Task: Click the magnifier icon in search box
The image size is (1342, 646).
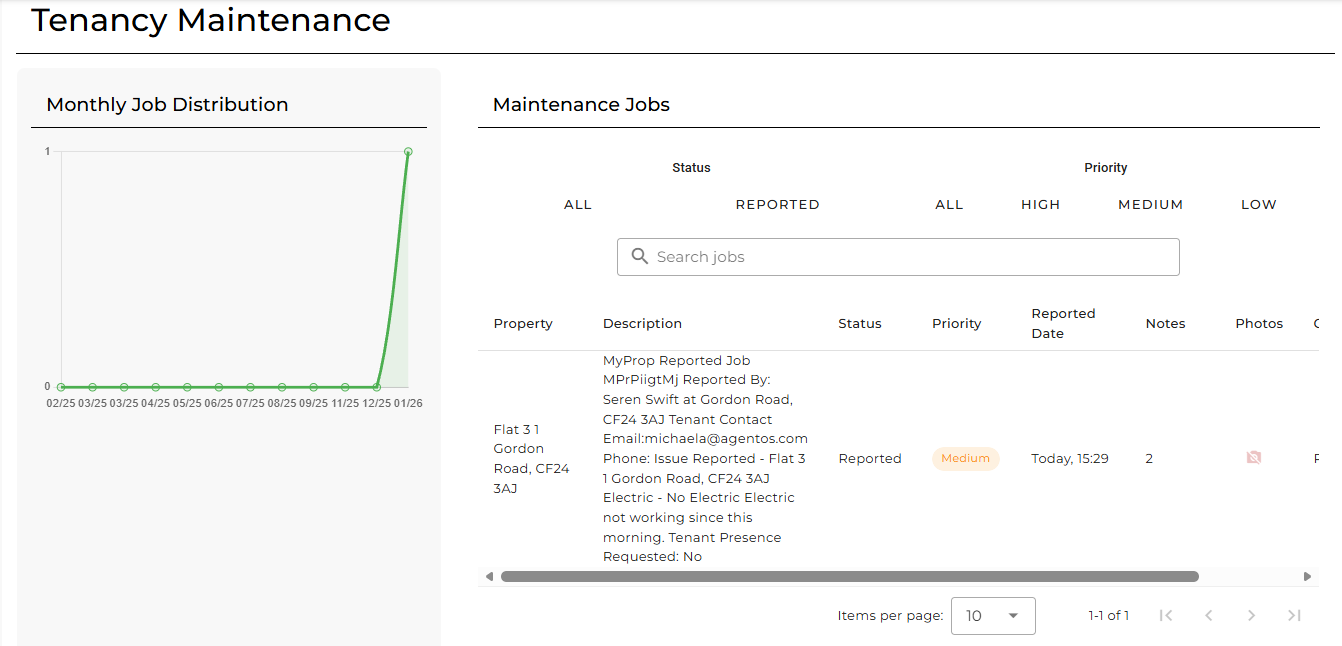Action: pyautogui.click(x=640, y=257)
